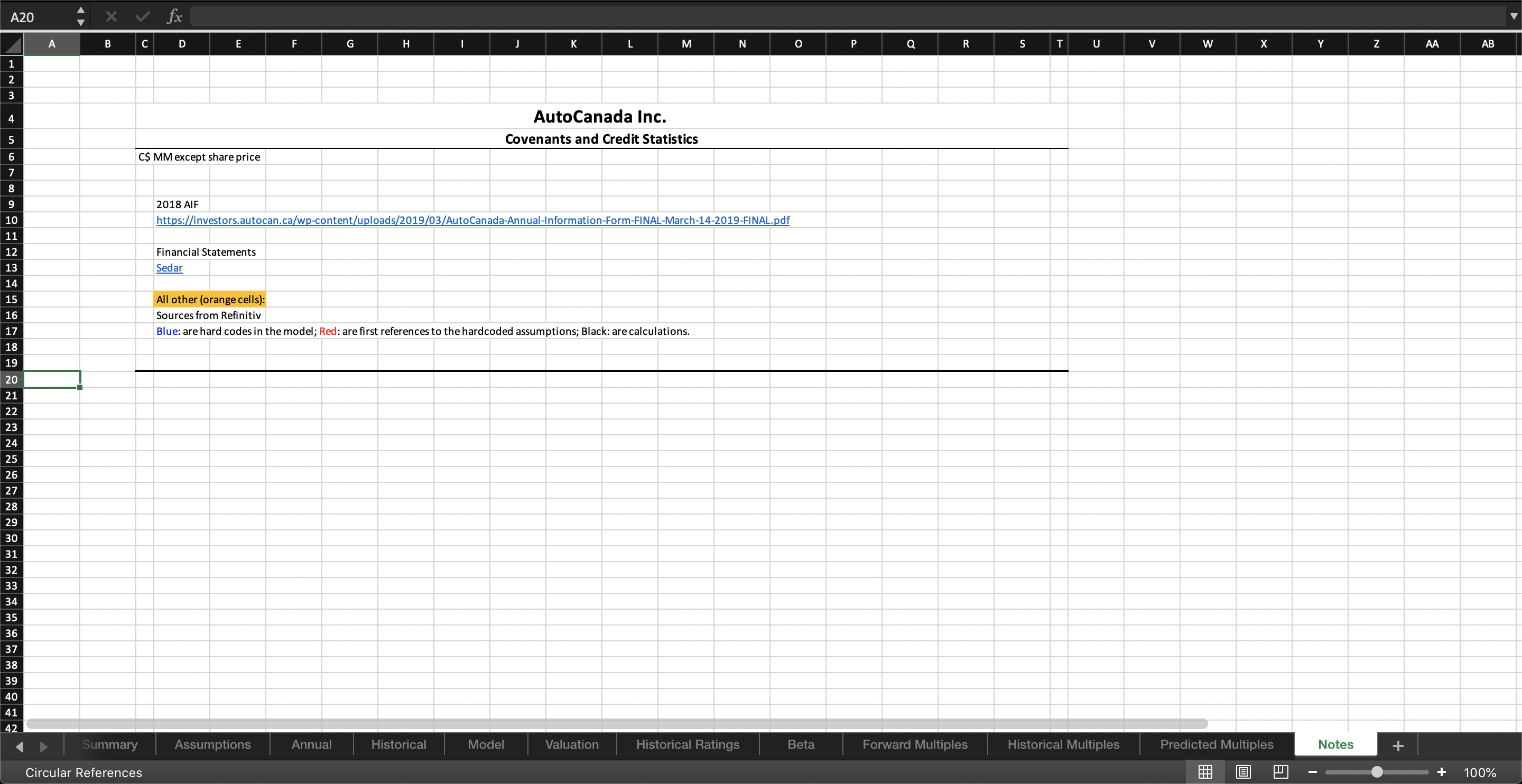Select row 10 header

tap(11, 220)
